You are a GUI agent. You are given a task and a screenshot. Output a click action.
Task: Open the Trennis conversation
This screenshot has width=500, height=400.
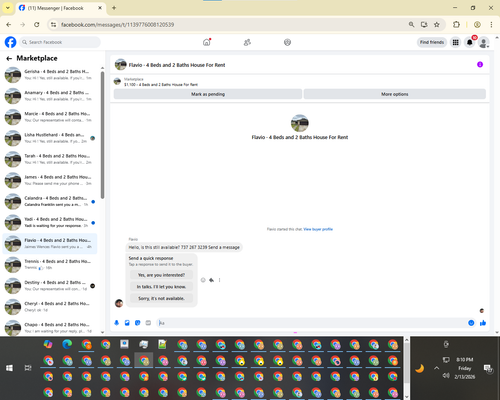50,265
